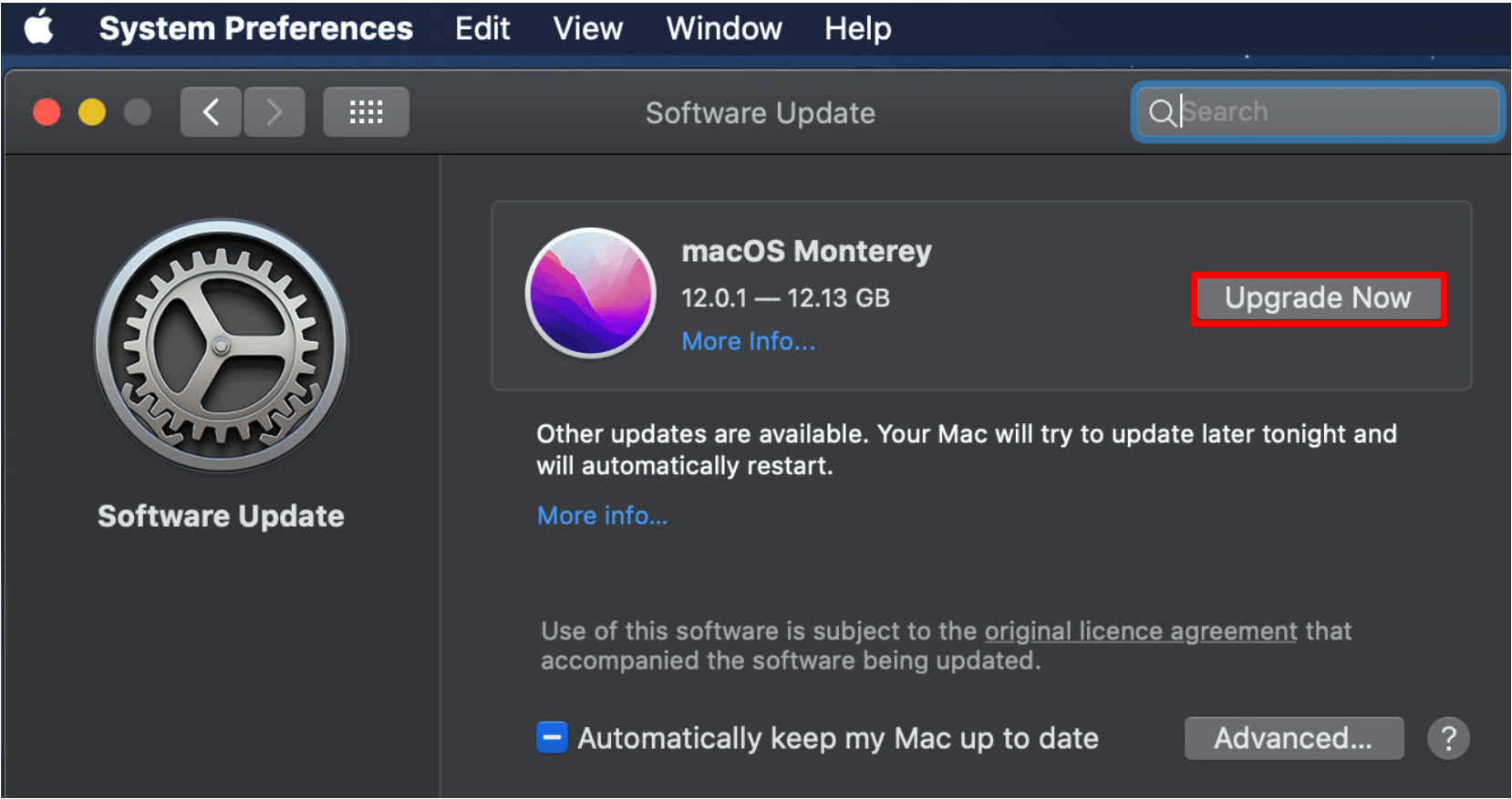Screen dimensions: 1512x799
Task: Go forward with the right chevron button
Action: point(274,112)
